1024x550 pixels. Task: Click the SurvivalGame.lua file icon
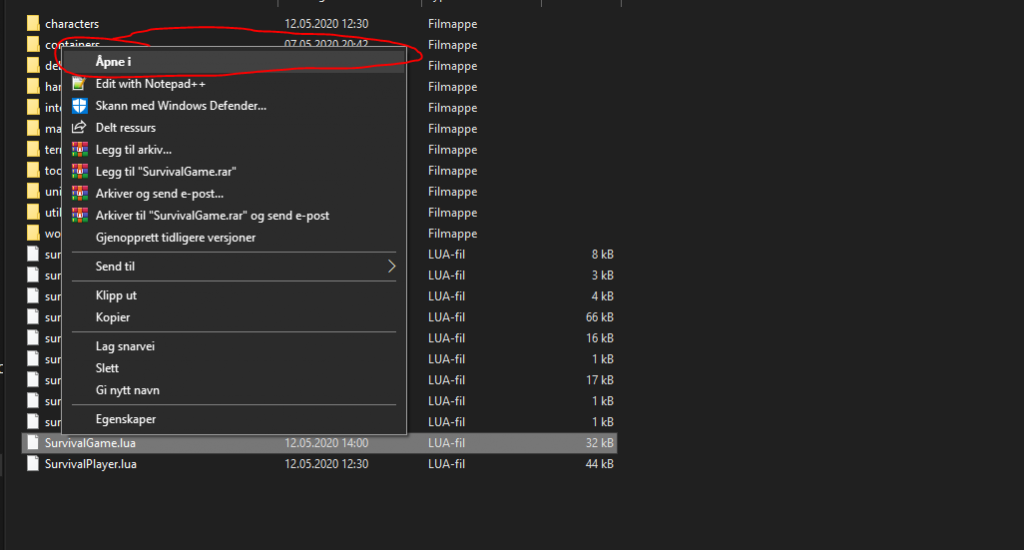point(33,443)
